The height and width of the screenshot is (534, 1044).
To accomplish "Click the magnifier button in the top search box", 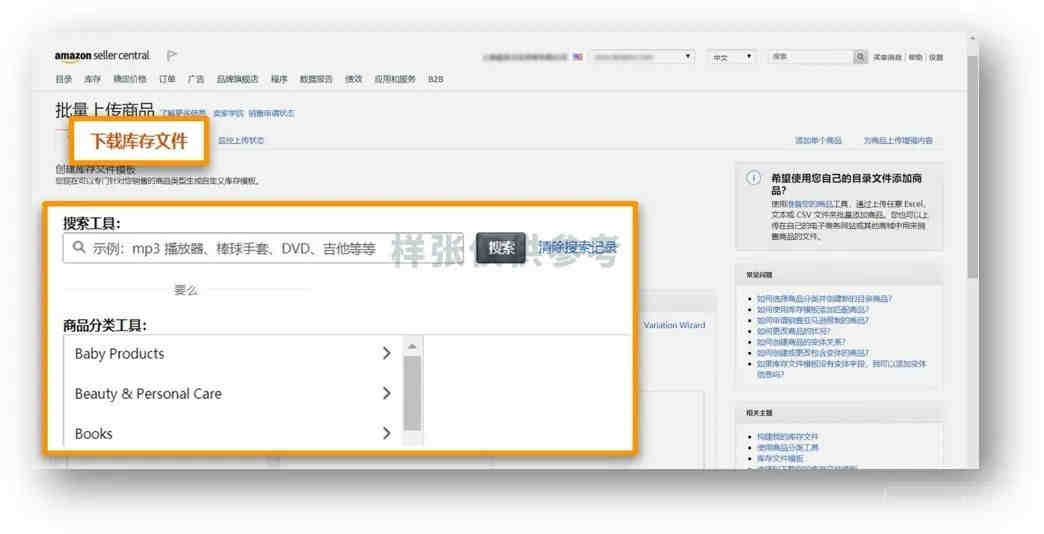I will pyautogui.click(x=860, y=57).
